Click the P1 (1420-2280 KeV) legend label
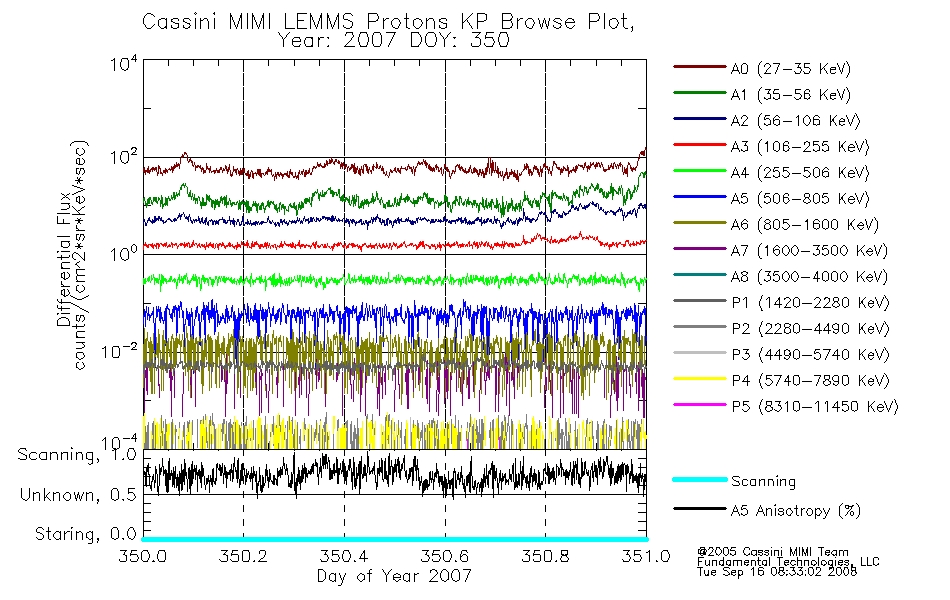This screenshot has height=600, width=950. (810, 303)
